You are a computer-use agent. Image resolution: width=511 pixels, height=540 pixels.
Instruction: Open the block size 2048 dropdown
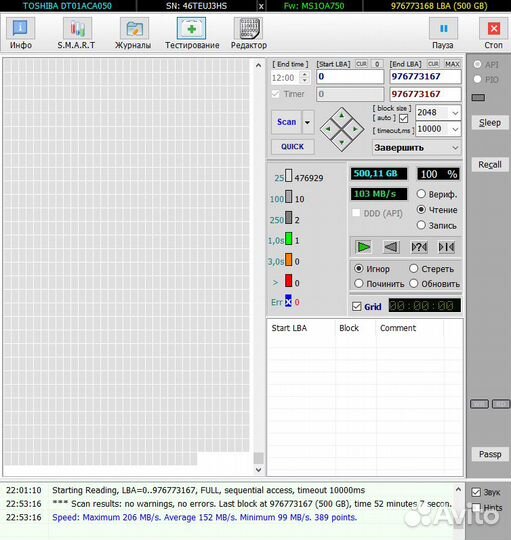455,113
